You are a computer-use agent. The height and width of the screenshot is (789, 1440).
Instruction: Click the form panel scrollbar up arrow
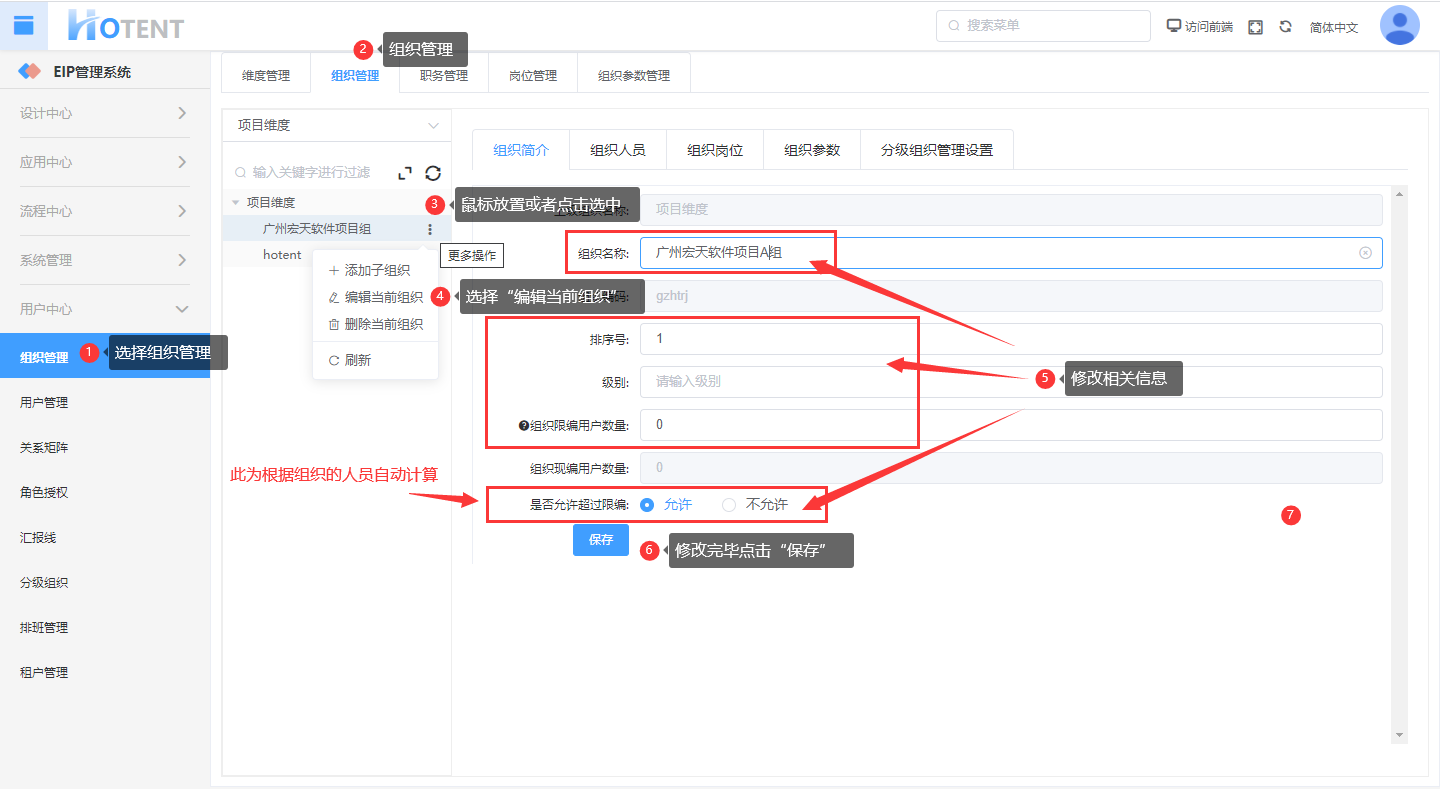tap(1399, 193)
